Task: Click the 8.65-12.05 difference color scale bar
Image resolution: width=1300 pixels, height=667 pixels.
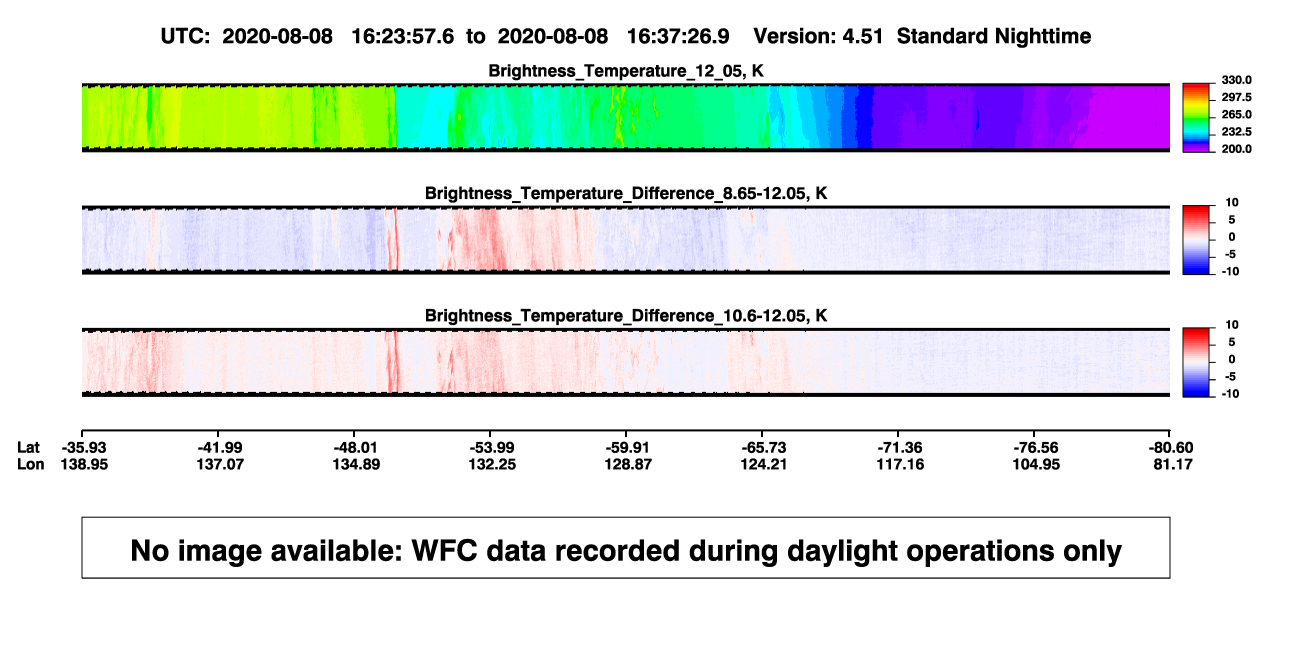Action: click(1196, 240)
